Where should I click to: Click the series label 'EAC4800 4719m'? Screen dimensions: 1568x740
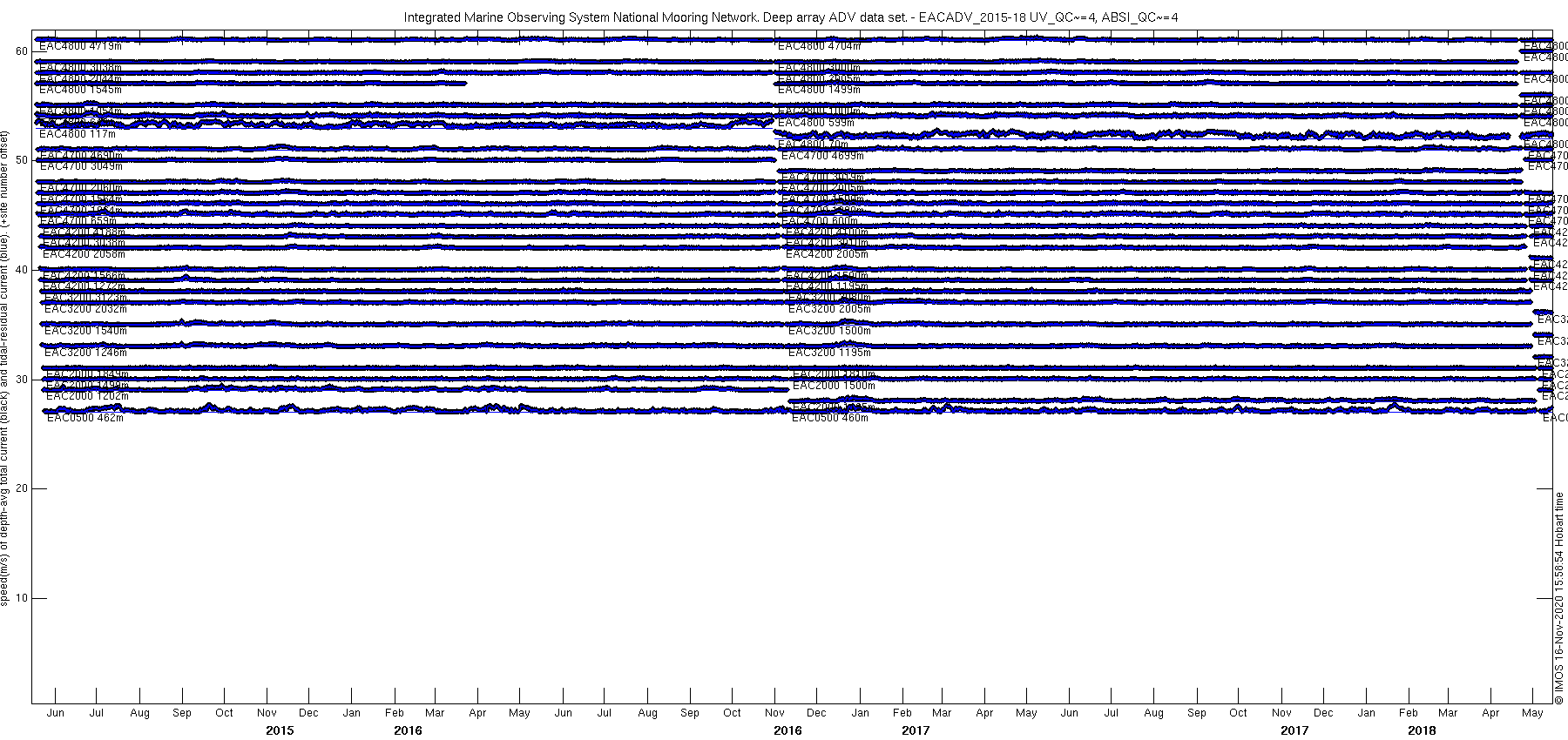click(x=80, y=46)
